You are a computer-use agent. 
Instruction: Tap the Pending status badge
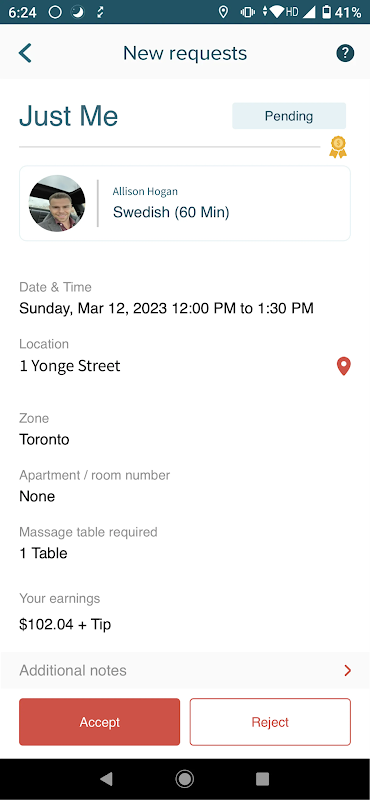point(289,116)
